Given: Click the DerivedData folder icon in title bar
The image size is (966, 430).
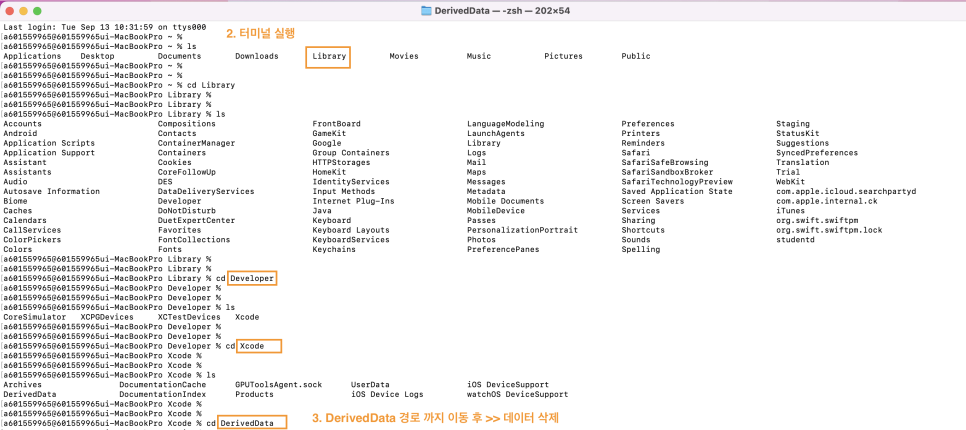Looking at the screenshot, I should click(x=427, y=10).
